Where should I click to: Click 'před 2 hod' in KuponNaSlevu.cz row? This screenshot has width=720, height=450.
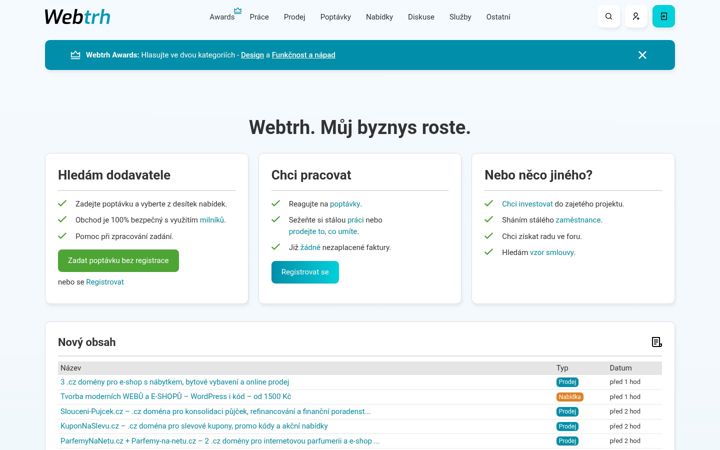tap(625, 426)
